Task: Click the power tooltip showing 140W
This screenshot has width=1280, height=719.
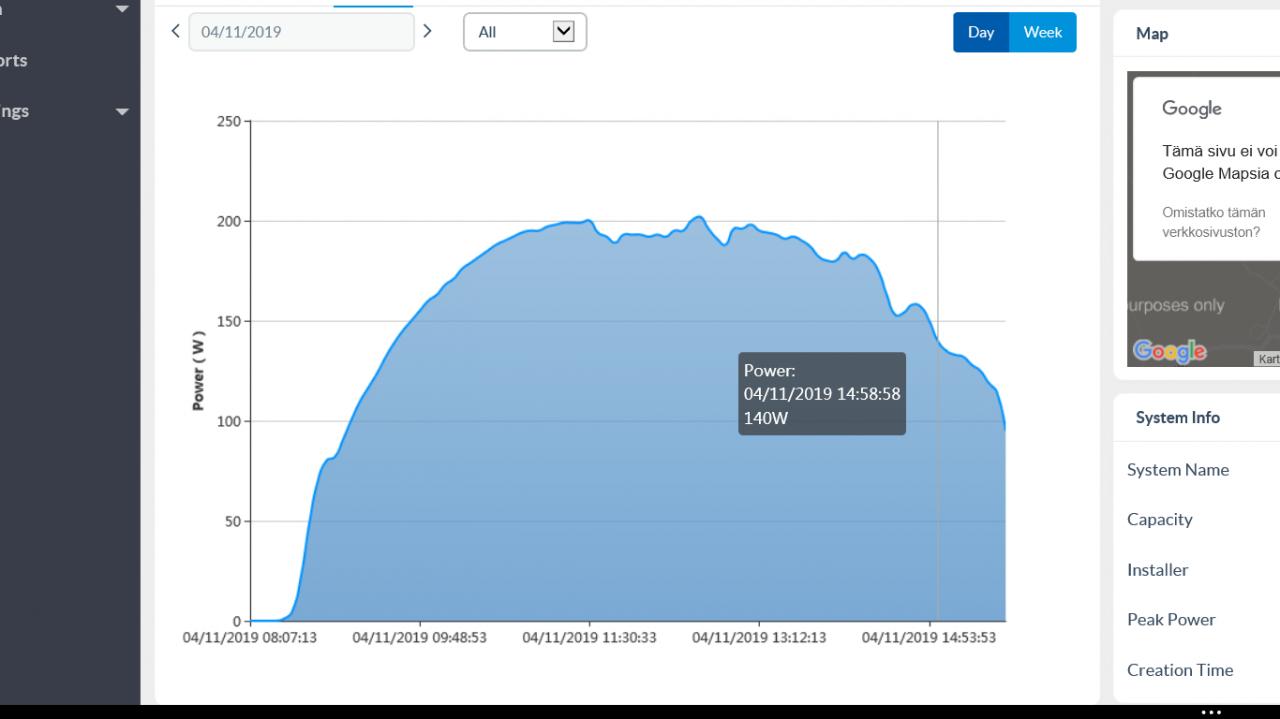Action: tap(822, 393)
